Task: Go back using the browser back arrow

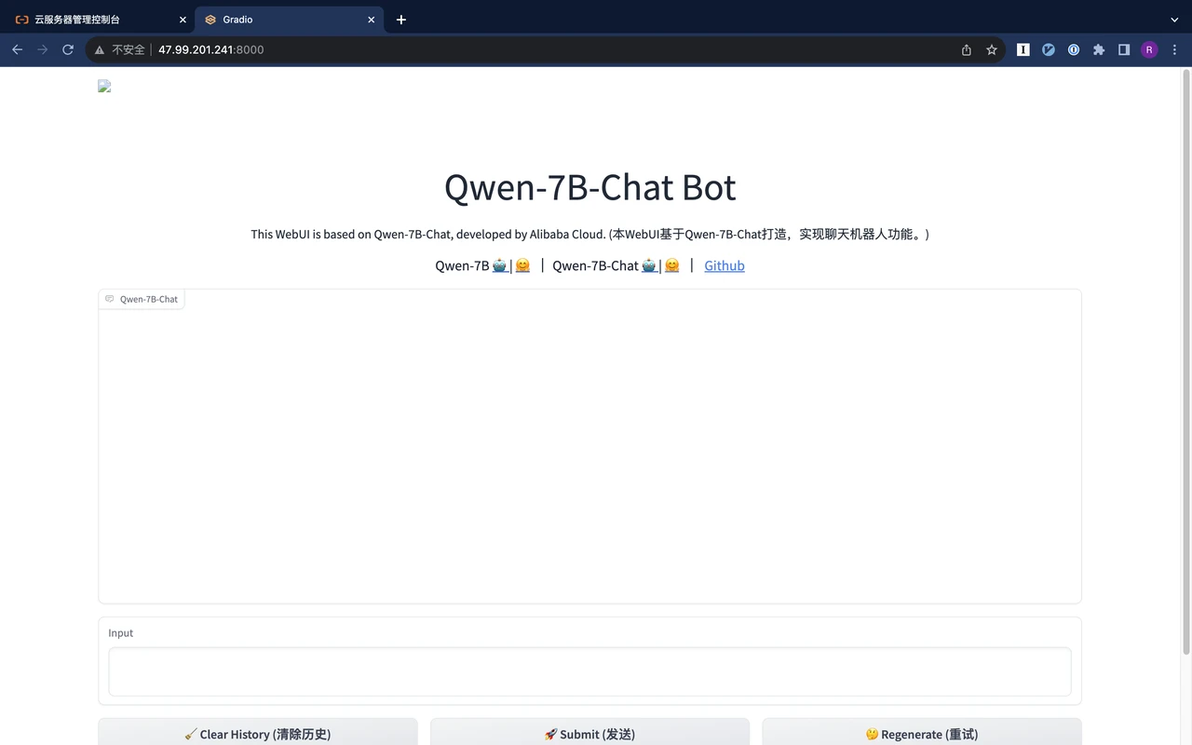Action: [17, 49]
